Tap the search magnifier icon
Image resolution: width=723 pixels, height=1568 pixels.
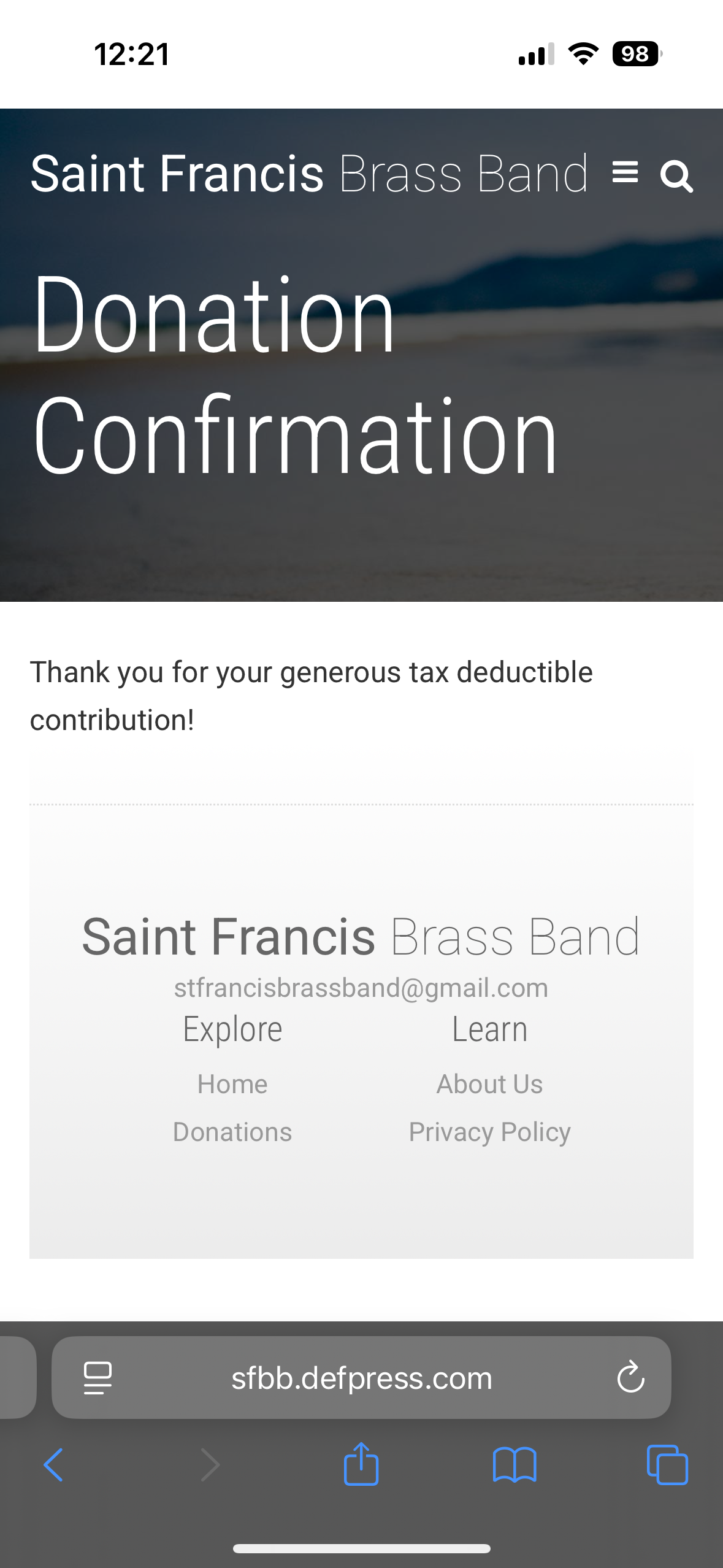pyautogui.click(x=676, y=177)
